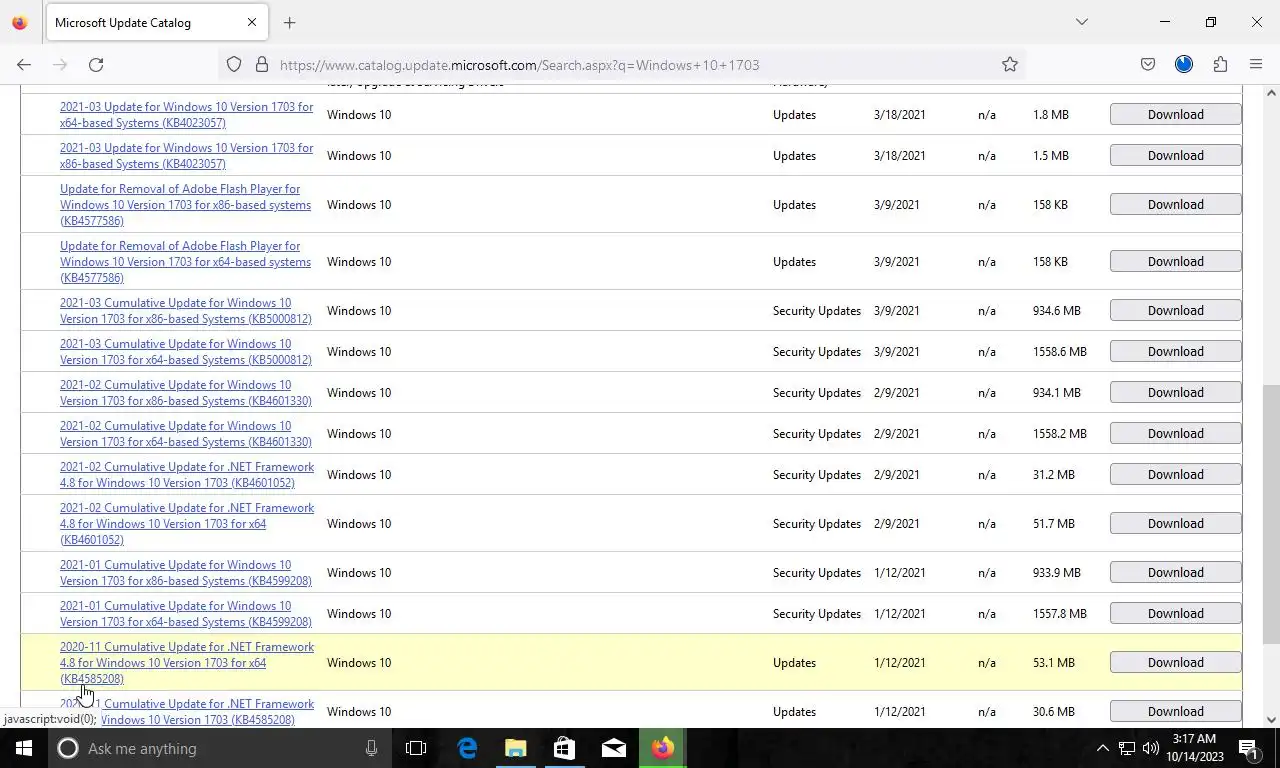The width and height of the screenshot is (1280, 768).
Task: Download the 31.2 MB .NET update
Action: click(x=1175, y=474)
